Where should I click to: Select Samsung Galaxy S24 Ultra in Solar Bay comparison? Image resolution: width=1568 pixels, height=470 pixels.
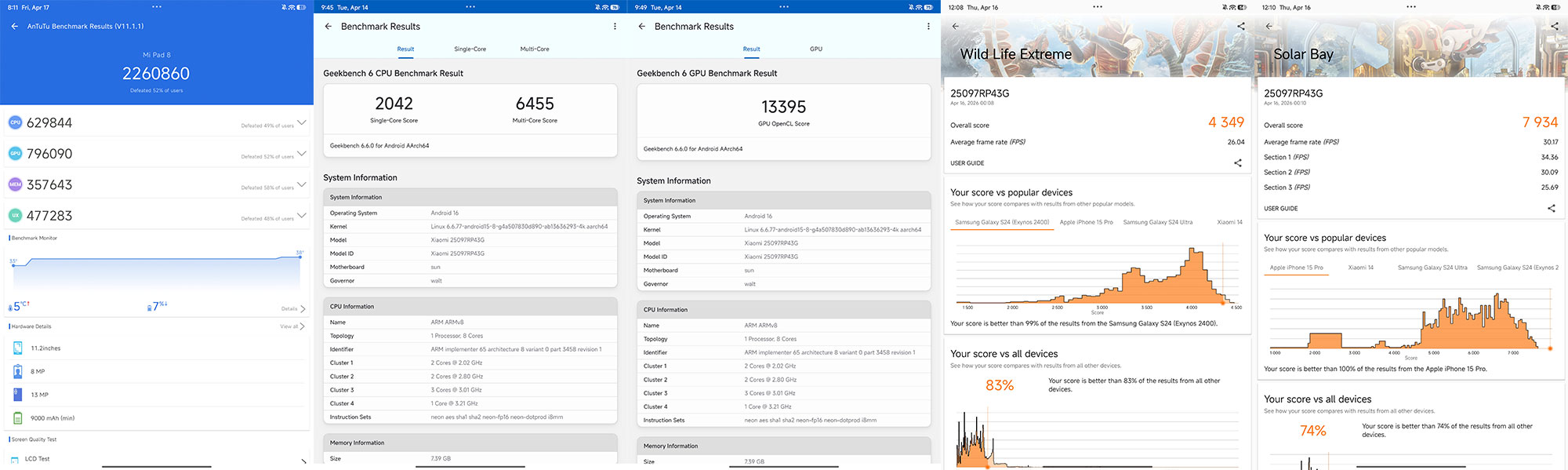tap(1432, 268)
